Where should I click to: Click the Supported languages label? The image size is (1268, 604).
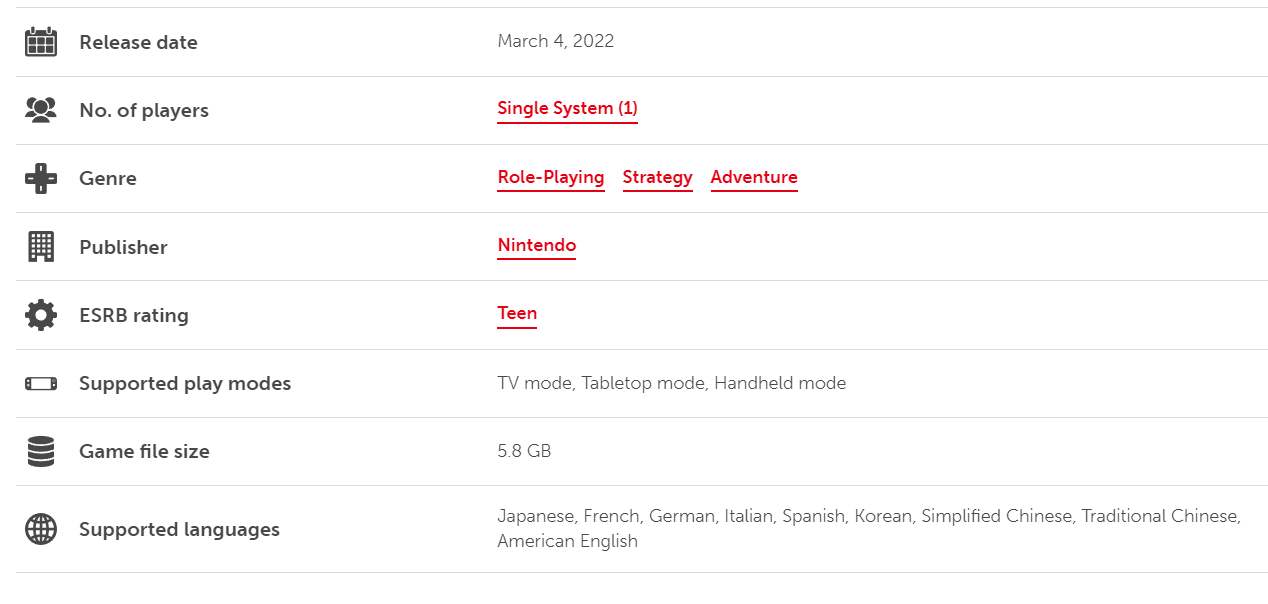[179, 529]
